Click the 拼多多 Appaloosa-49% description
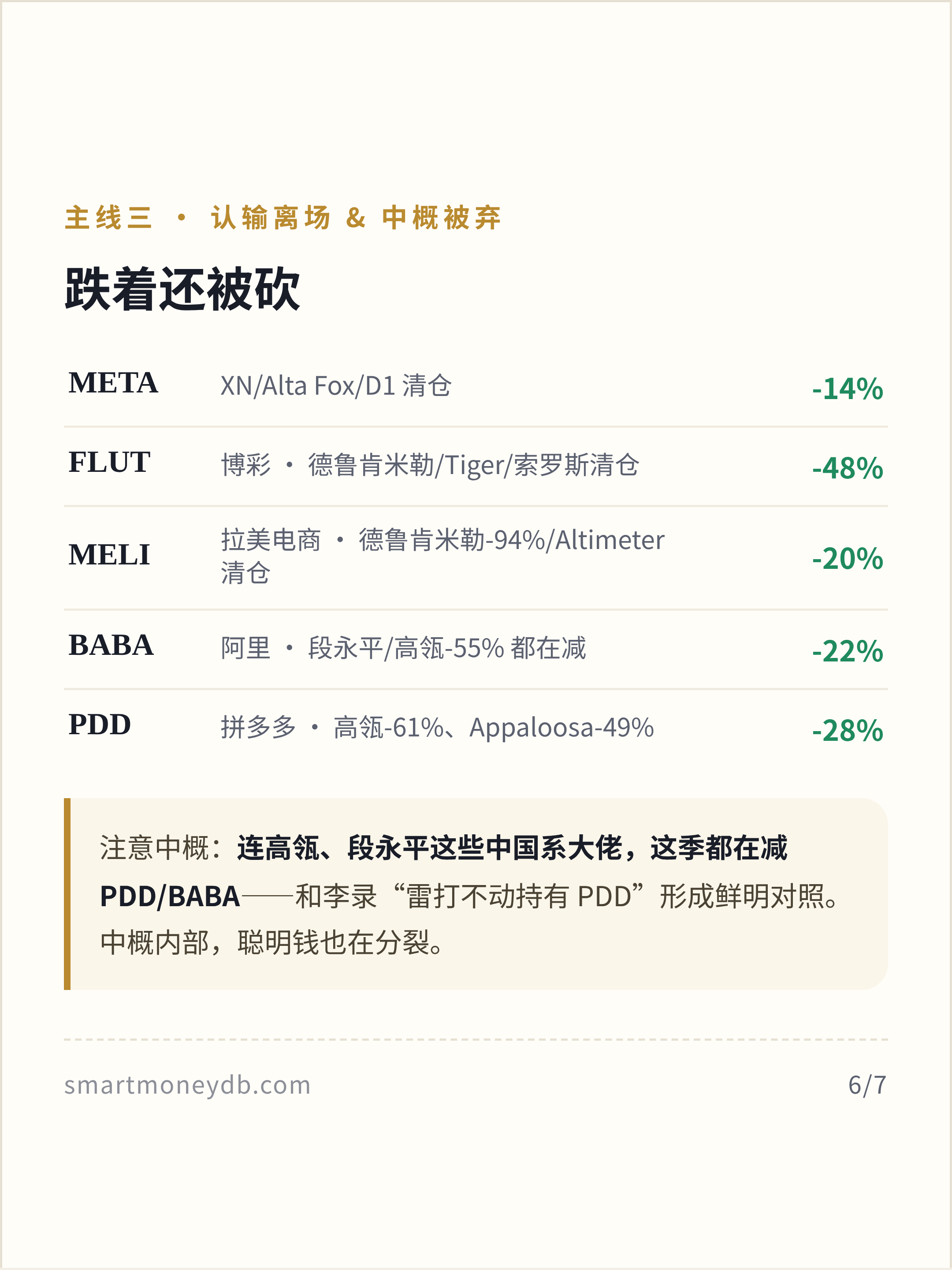The width and height of the screenshot is (952, 1270). (x=437, y=728)
